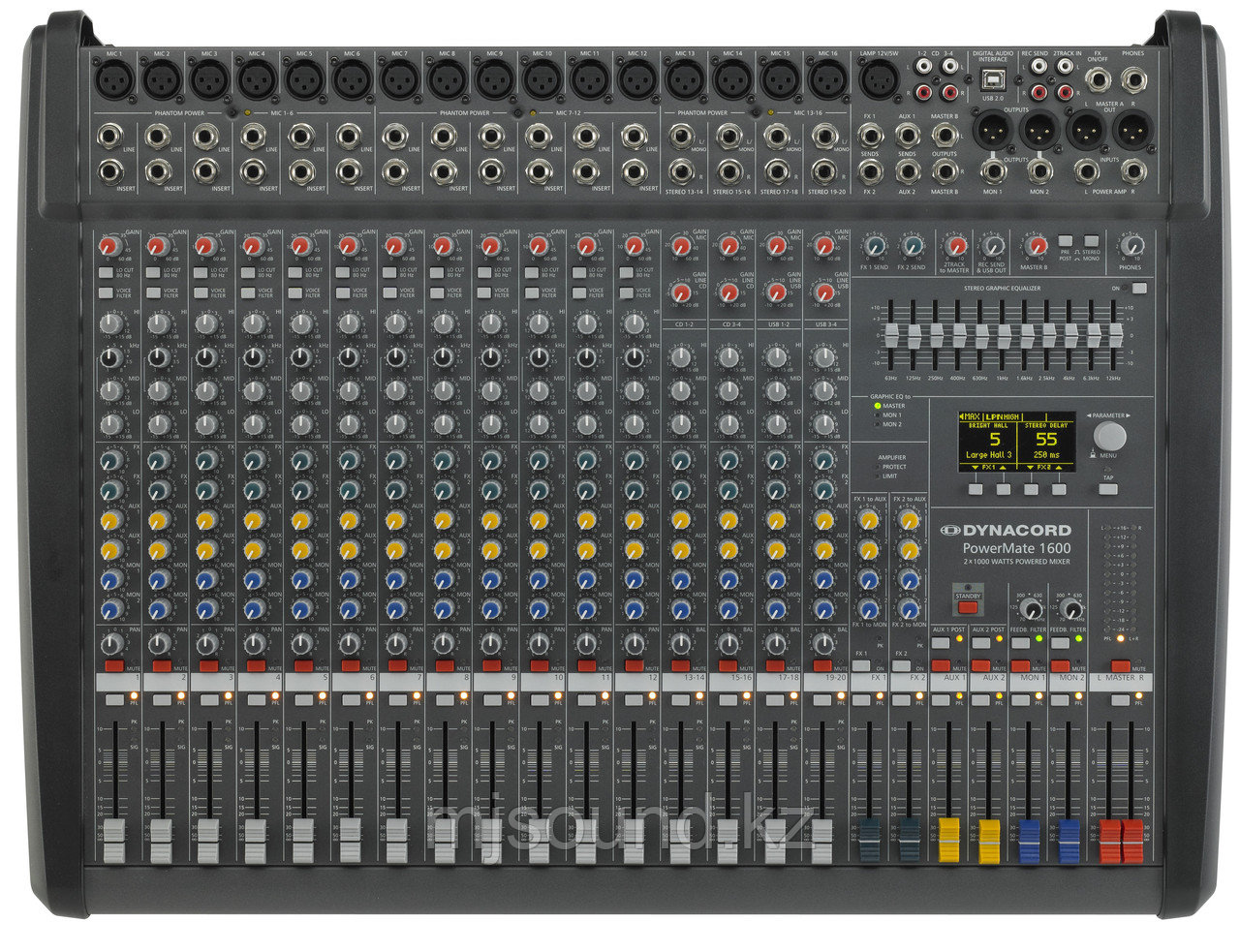
Task: Click the channel 1 LINE input jack
Action: tap(111, 137)
